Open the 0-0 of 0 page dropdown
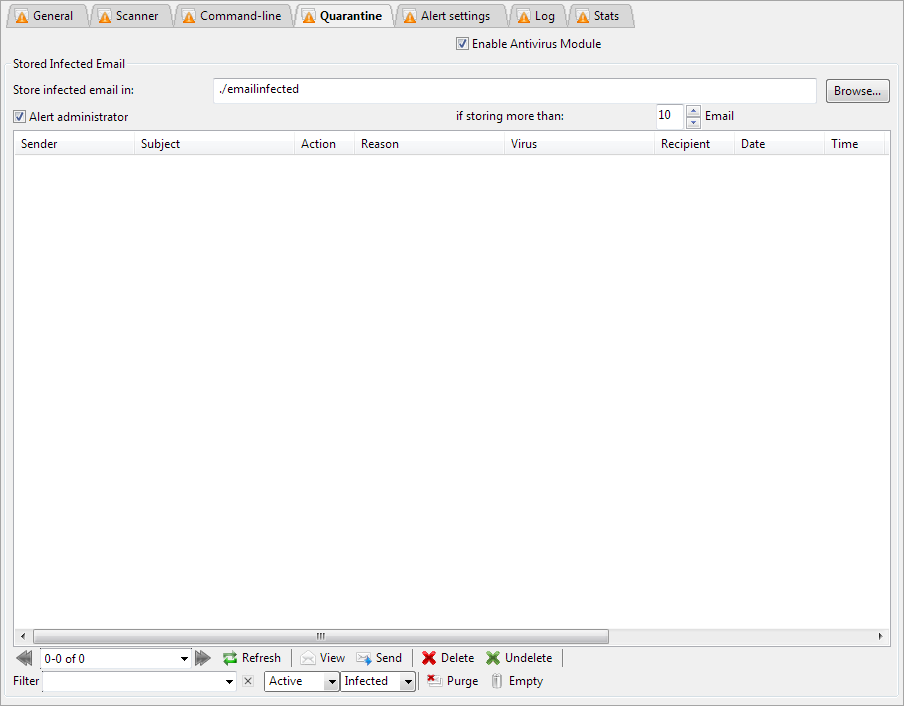904x706 pixels. (x=184, y=658)
